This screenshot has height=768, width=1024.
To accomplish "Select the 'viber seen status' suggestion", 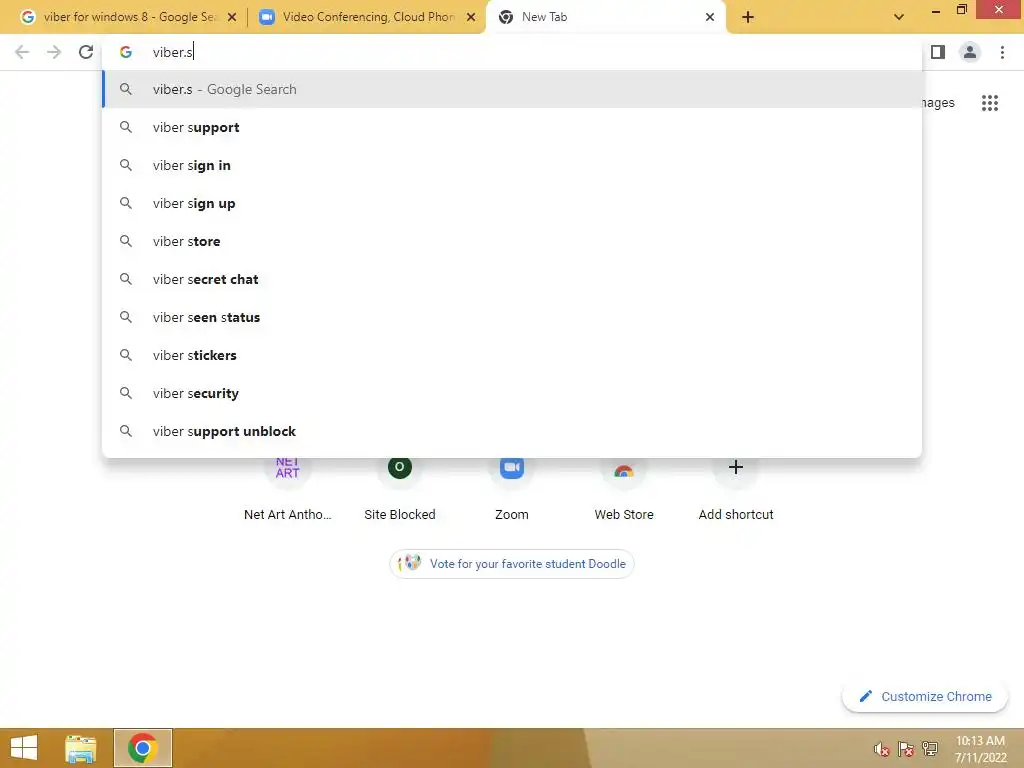I will [512, 317].
